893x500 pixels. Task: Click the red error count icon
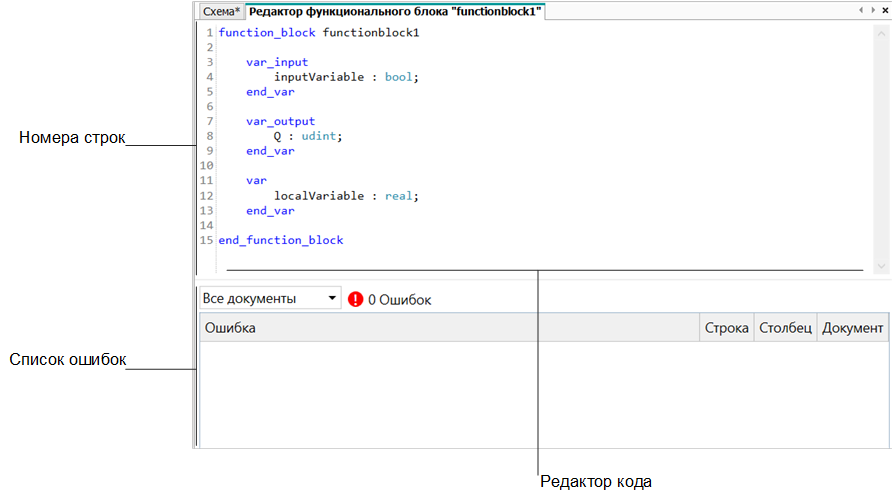(x=356, y=299)
